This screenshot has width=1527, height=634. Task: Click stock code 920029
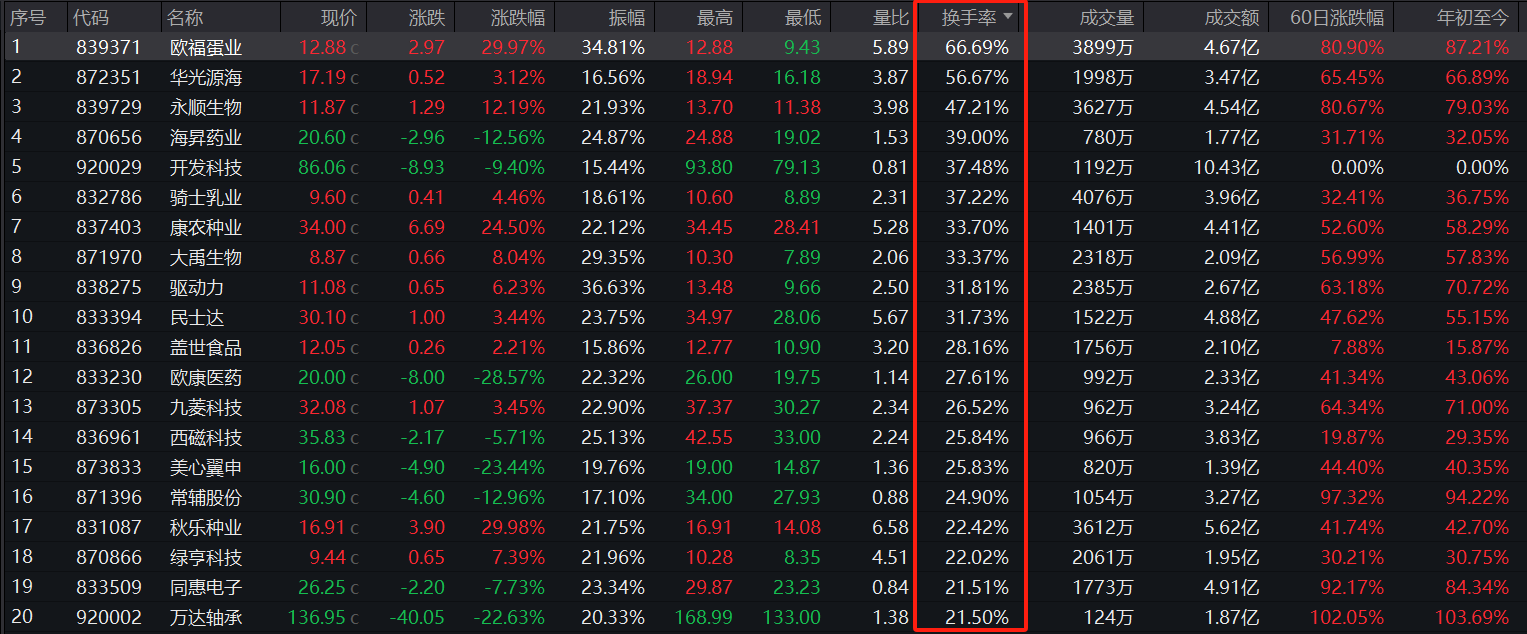pos(109,167)
